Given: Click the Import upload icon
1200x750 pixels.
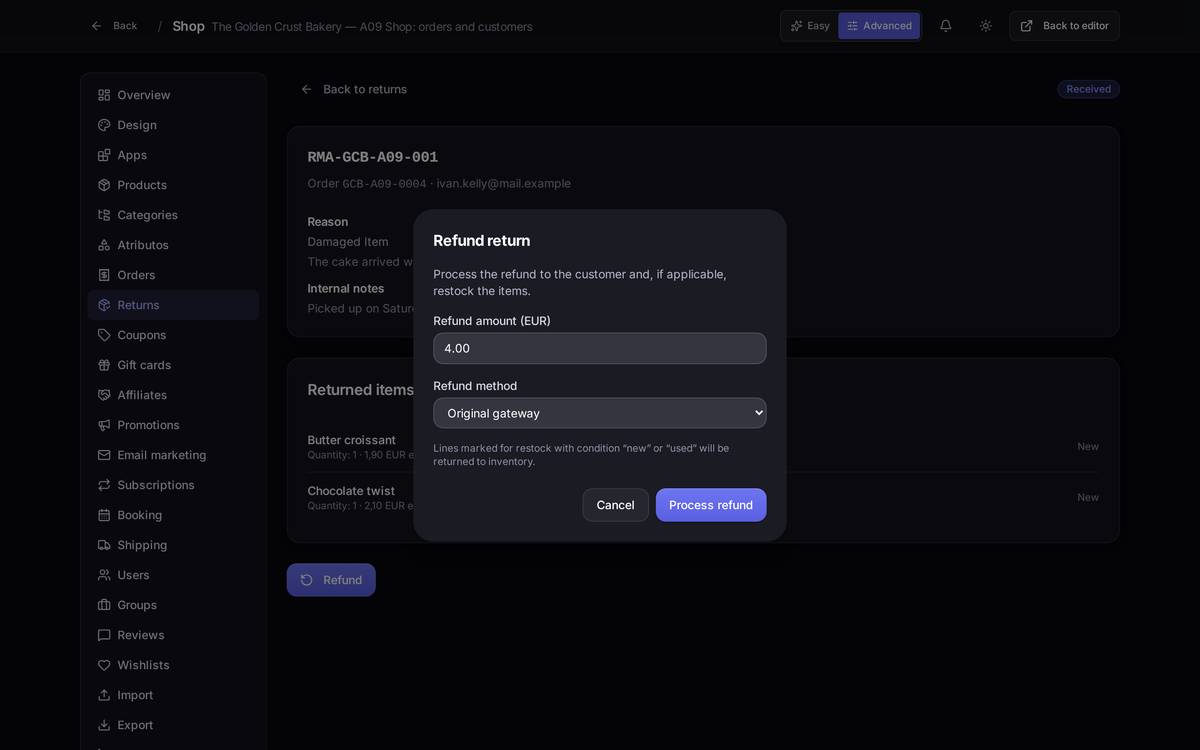Looking at the screenshot, I should [104, 695].
